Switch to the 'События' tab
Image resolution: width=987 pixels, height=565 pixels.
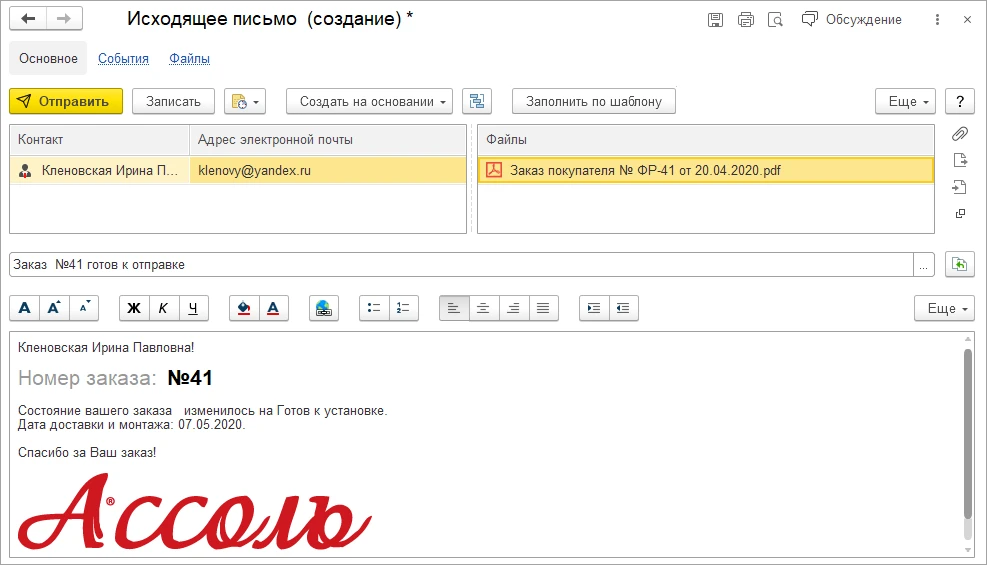point(123,59)
